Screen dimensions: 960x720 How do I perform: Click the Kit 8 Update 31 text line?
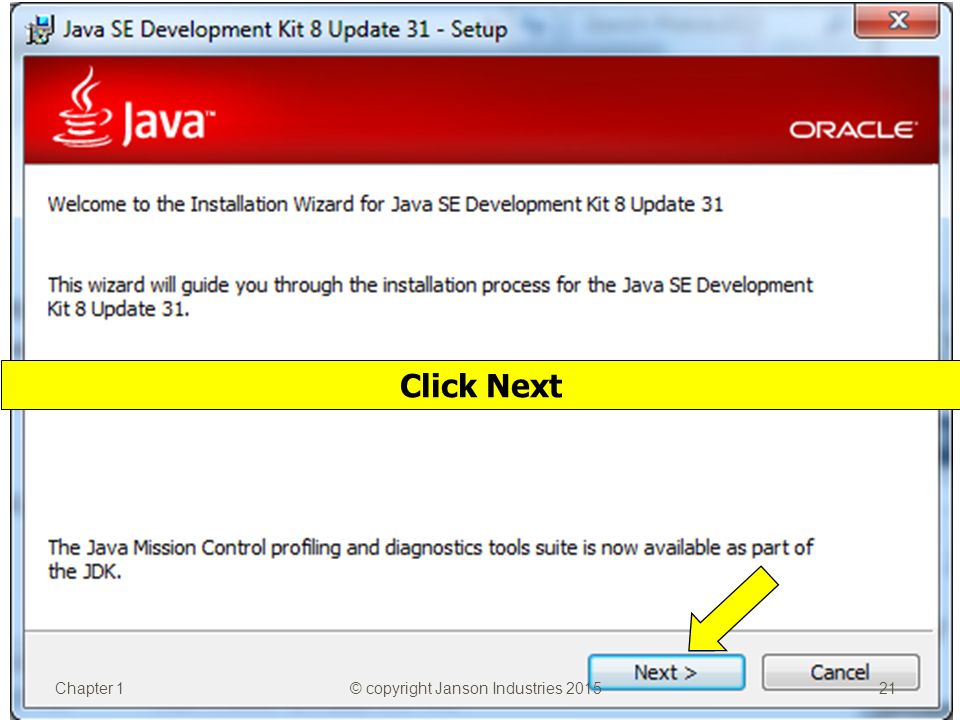pos(118,309)
